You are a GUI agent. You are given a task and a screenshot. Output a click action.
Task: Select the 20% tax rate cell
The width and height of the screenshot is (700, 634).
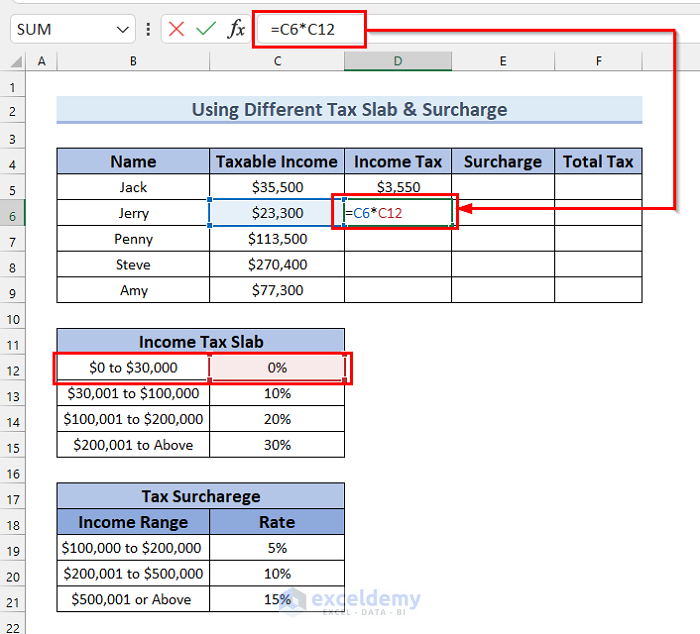[x=277, y=419]
